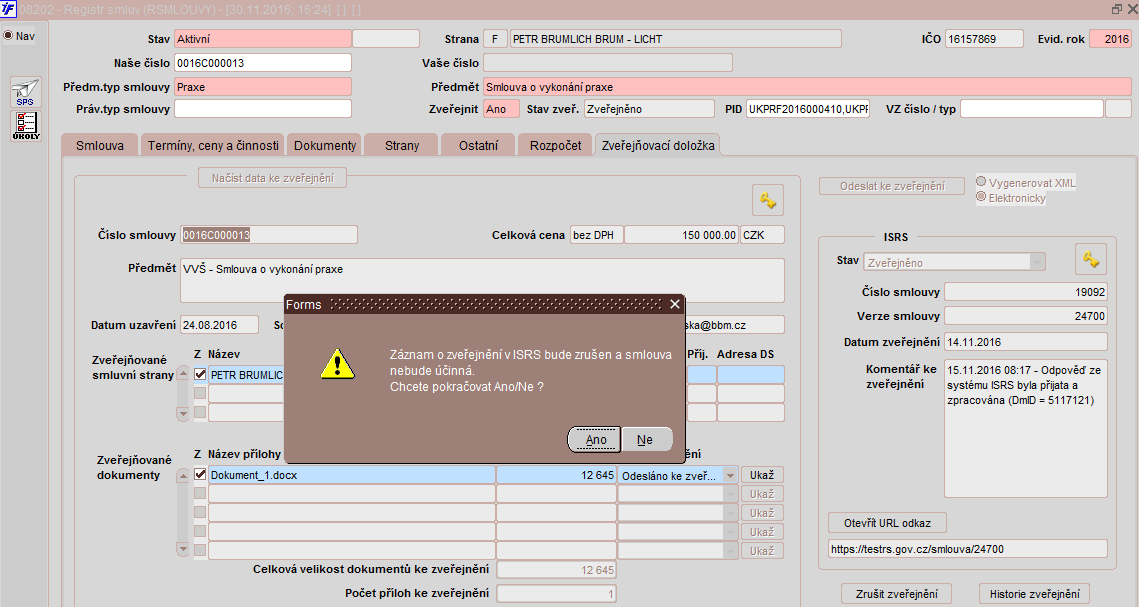Click the Evid. rok field 2016

coord(1109,38)
